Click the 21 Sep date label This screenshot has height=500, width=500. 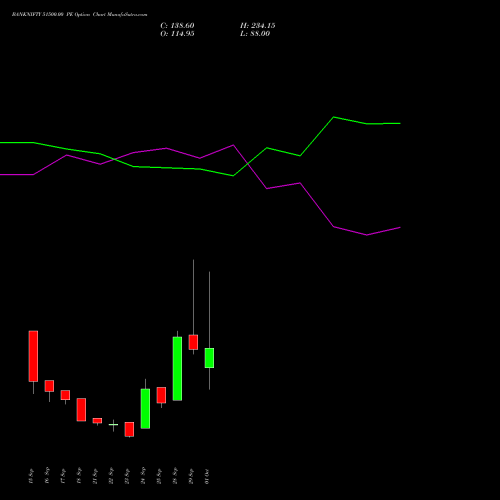(x=95, y=476)
